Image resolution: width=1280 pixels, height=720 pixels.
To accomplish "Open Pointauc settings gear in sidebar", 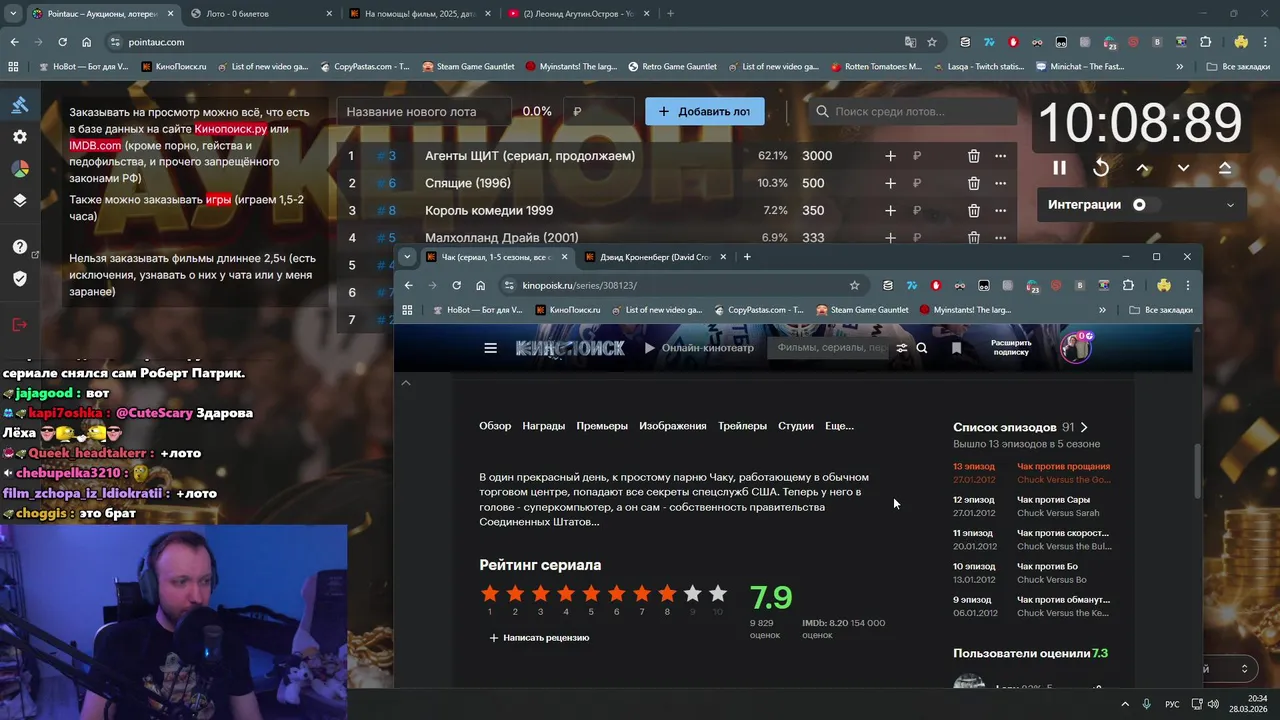I will click(20, 136).
